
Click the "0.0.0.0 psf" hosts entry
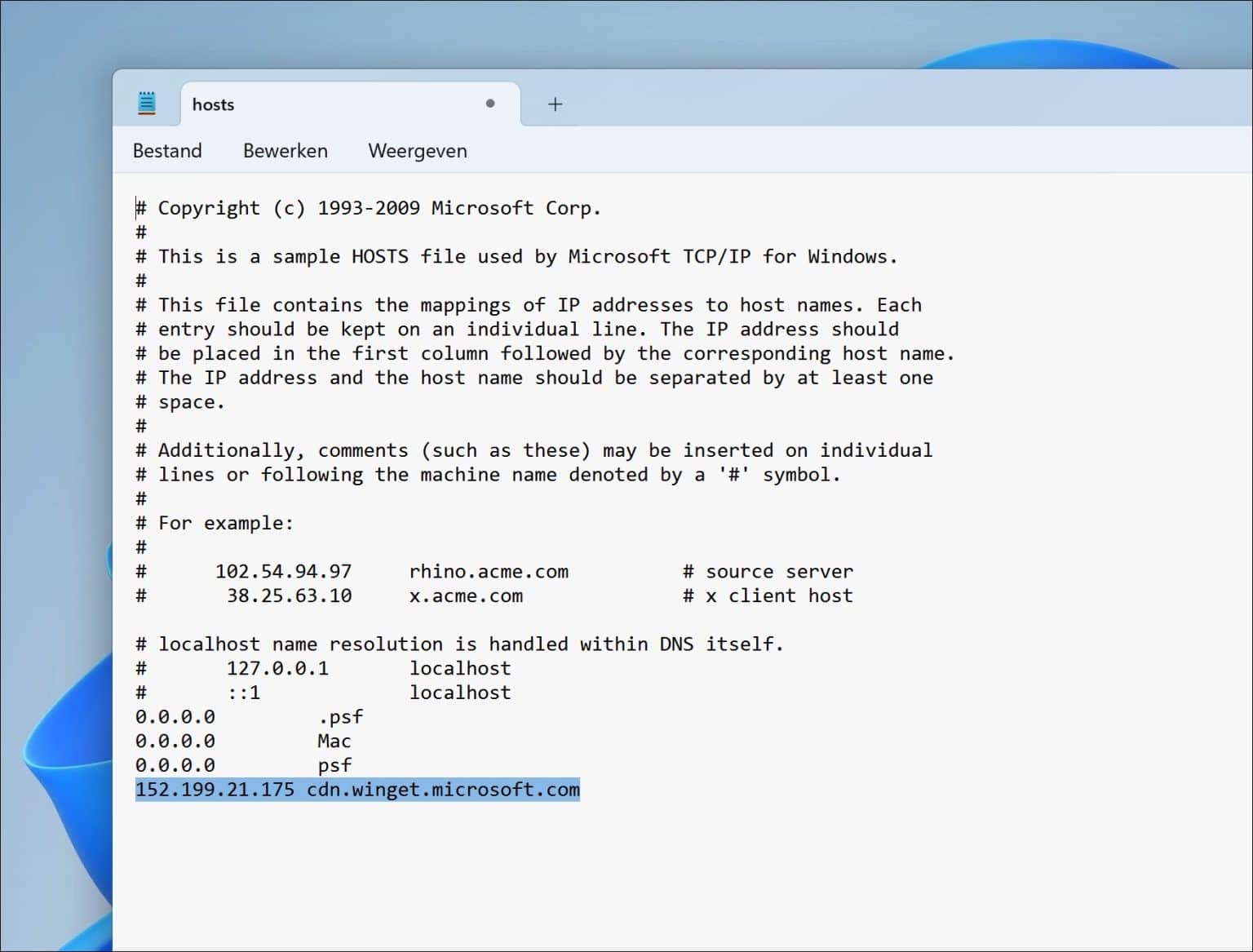245,765
